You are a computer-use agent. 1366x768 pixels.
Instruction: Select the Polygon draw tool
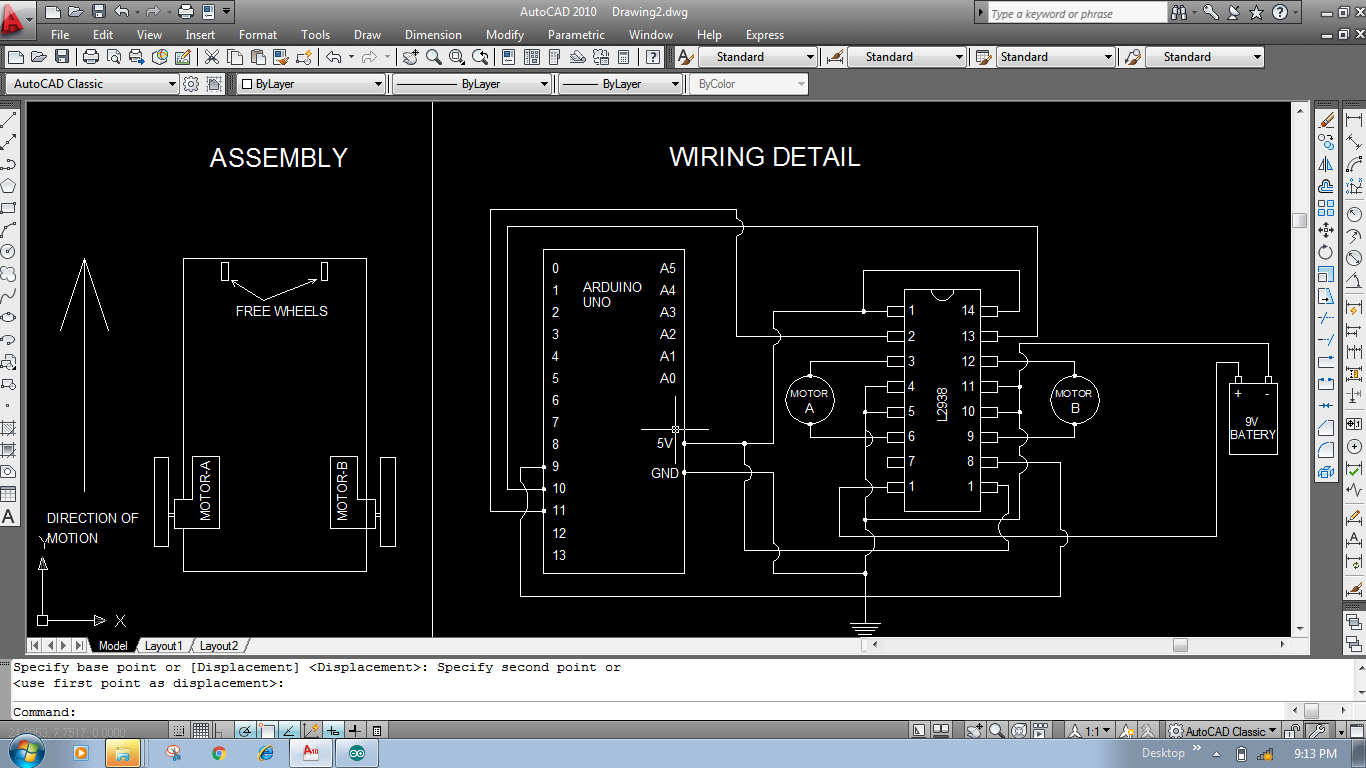pos(8,186)
